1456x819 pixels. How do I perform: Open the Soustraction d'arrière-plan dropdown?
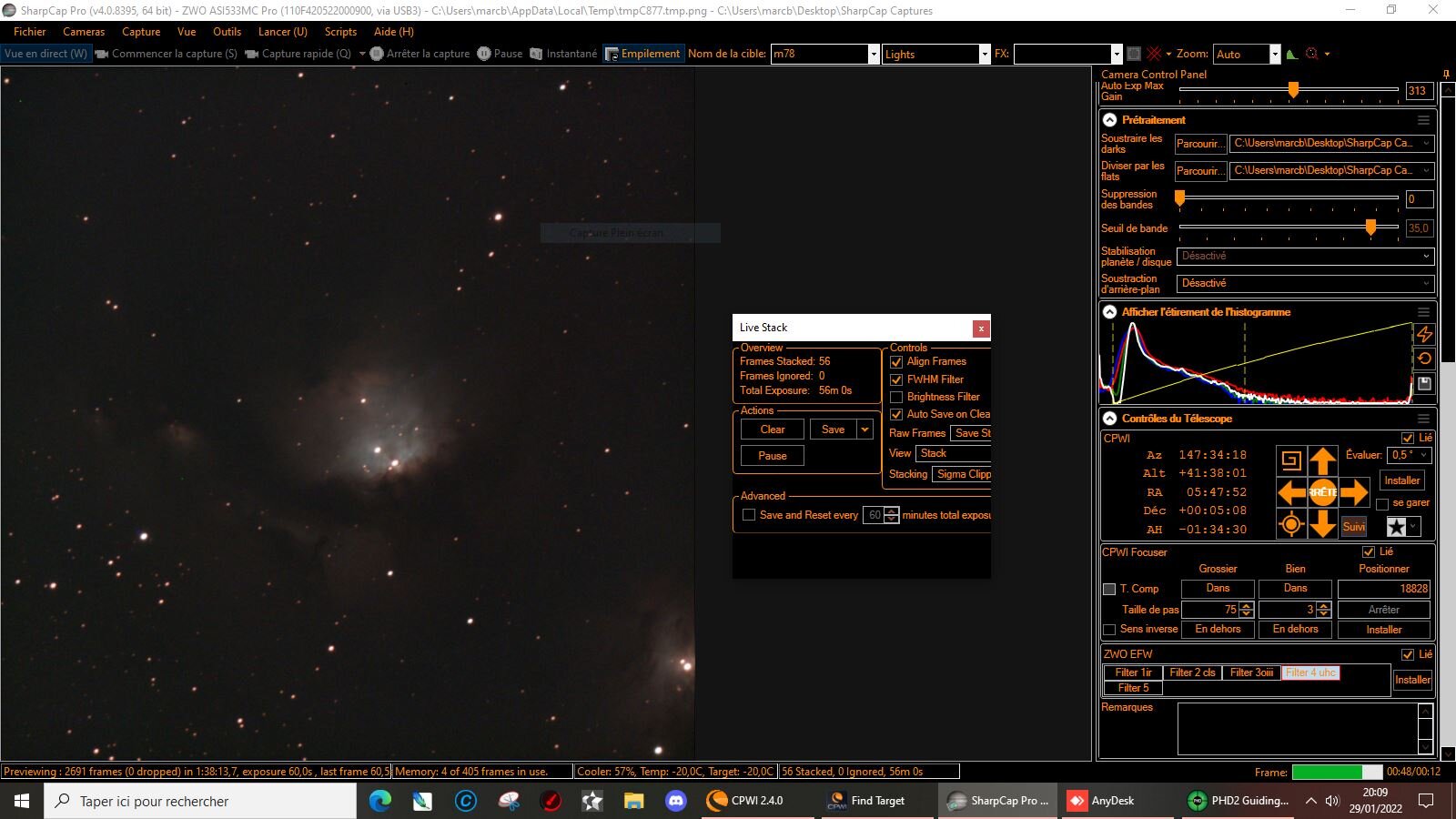point(1306,284)
